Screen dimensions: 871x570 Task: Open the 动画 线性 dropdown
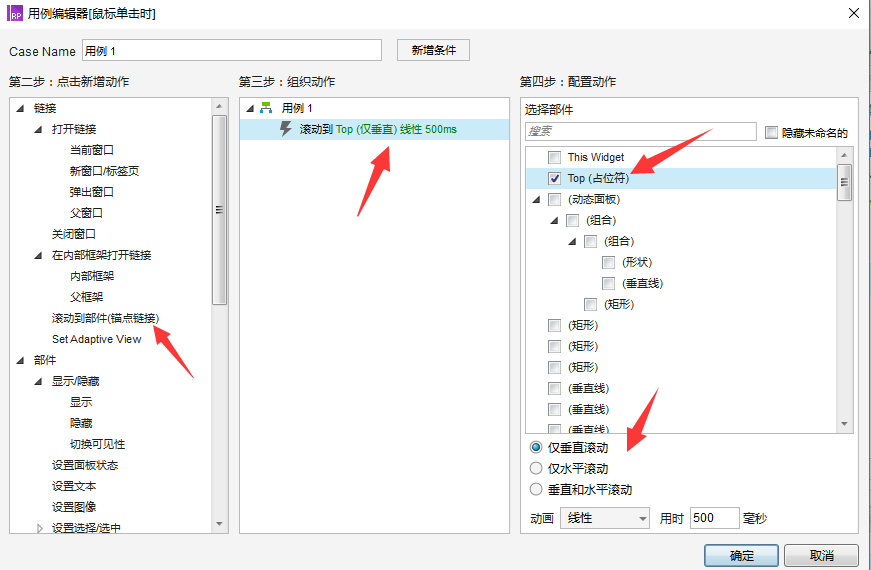(x=605, y=518)
